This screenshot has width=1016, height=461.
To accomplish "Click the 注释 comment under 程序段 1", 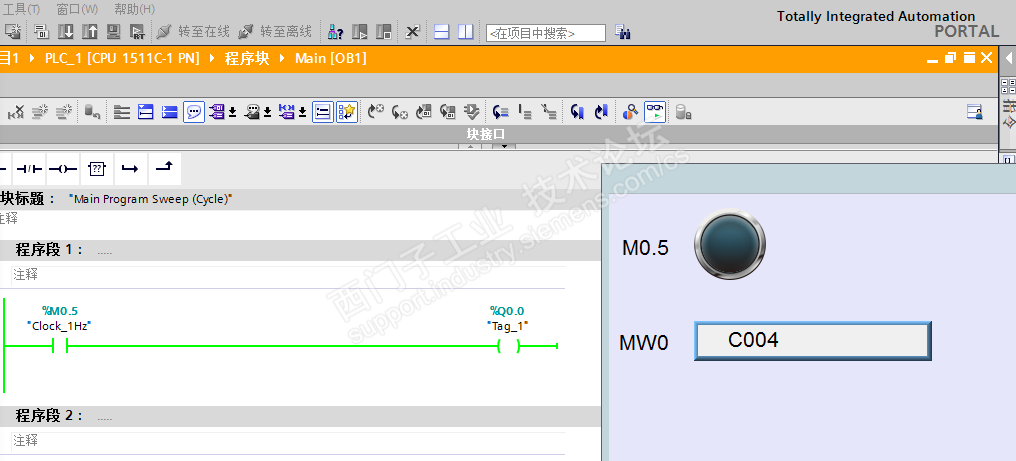I will tap(26, 275).
